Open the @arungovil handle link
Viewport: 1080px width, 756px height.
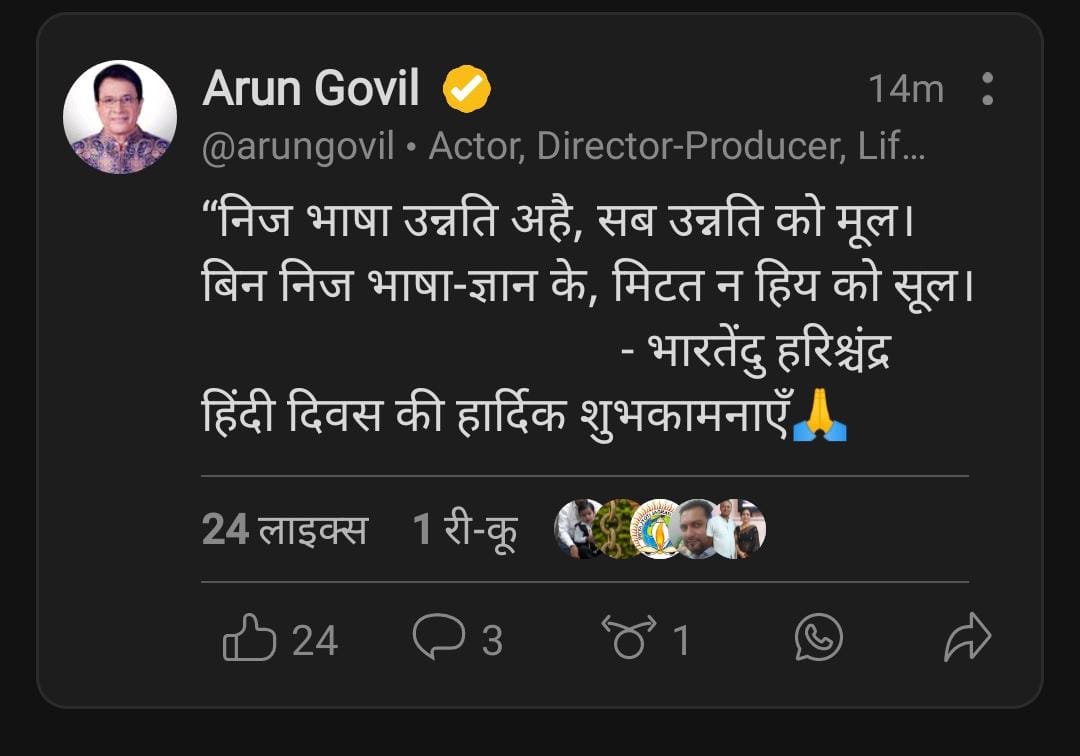pos(299,147)
